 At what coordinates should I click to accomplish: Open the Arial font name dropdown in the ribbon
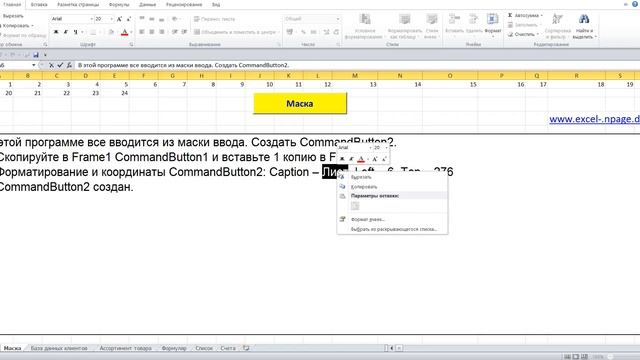point(91,19)
